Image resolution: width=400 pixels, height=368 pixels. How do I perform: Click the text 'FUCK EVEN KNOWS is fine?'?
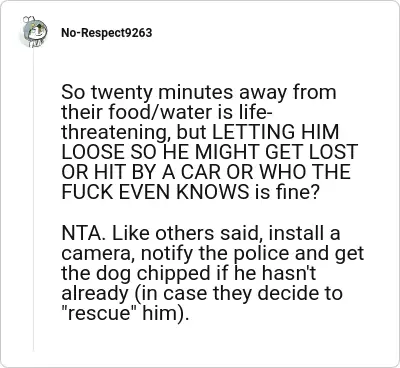click(x=191, y=191)
